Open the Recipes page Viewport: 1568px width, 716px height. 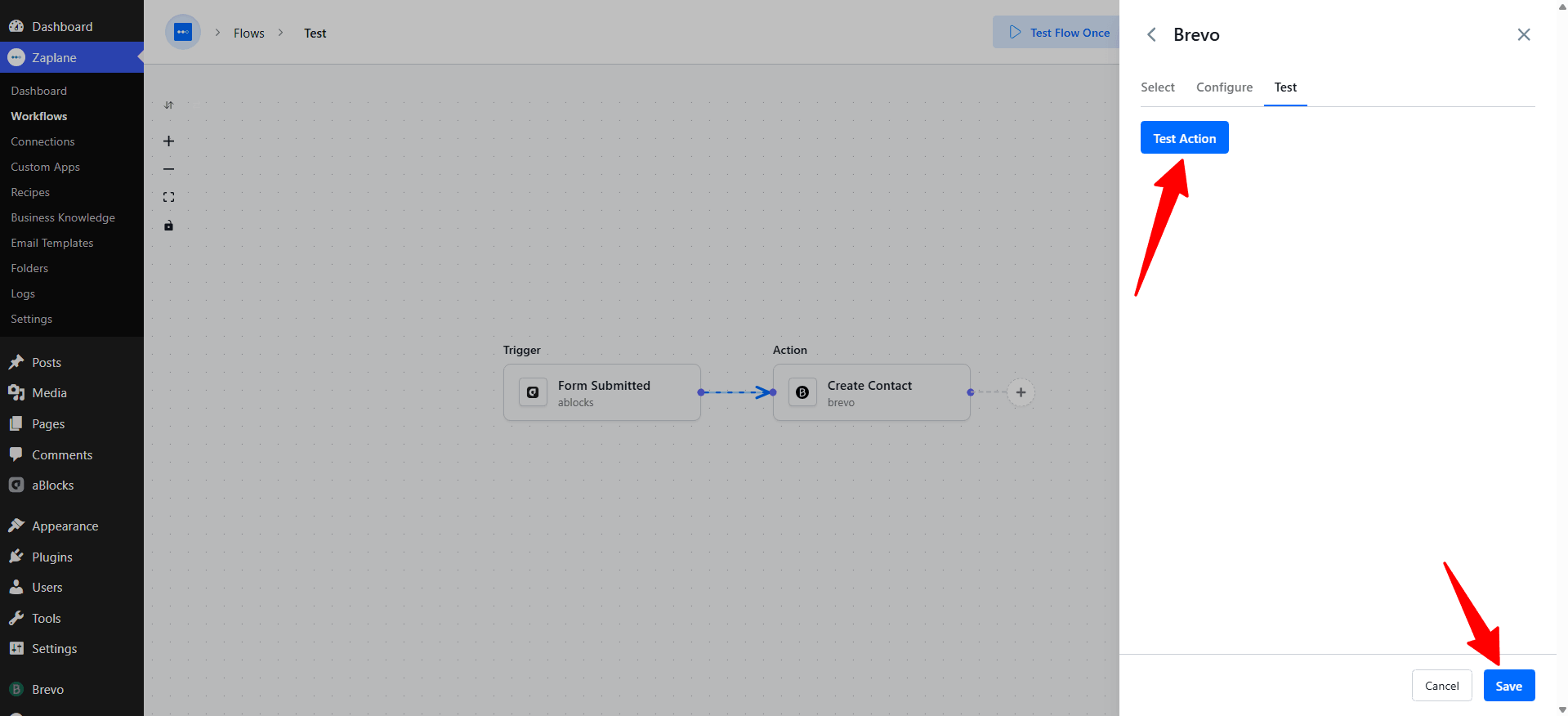tap(30, 192)
